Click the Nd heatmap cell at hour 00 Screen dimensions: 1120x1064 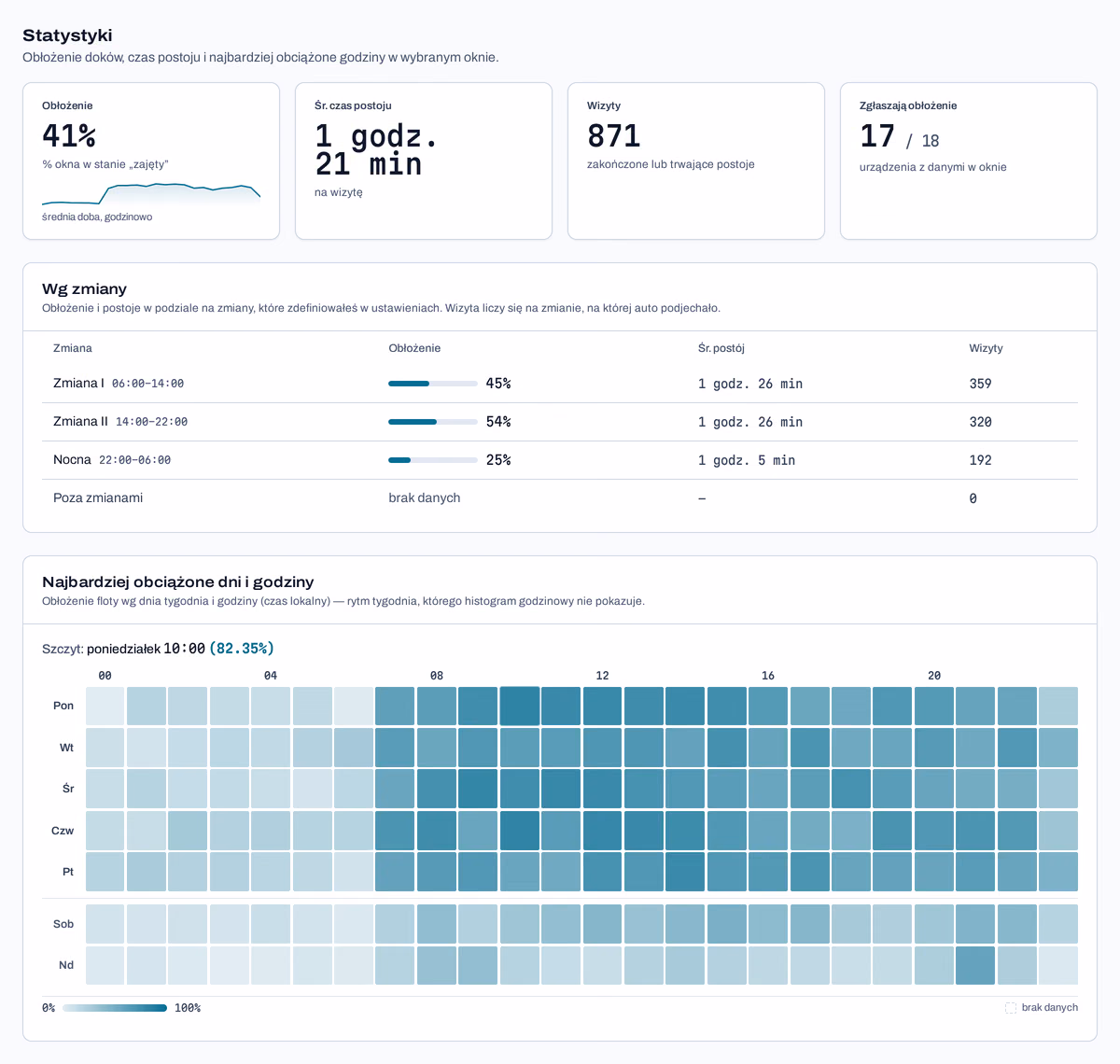[x=105, y=965]
